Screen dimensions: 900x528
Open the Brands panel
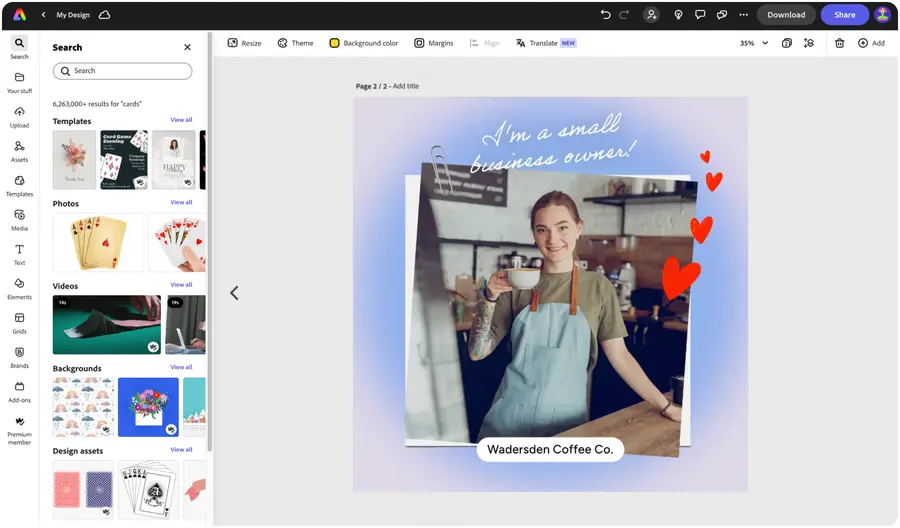pos(19,357)
